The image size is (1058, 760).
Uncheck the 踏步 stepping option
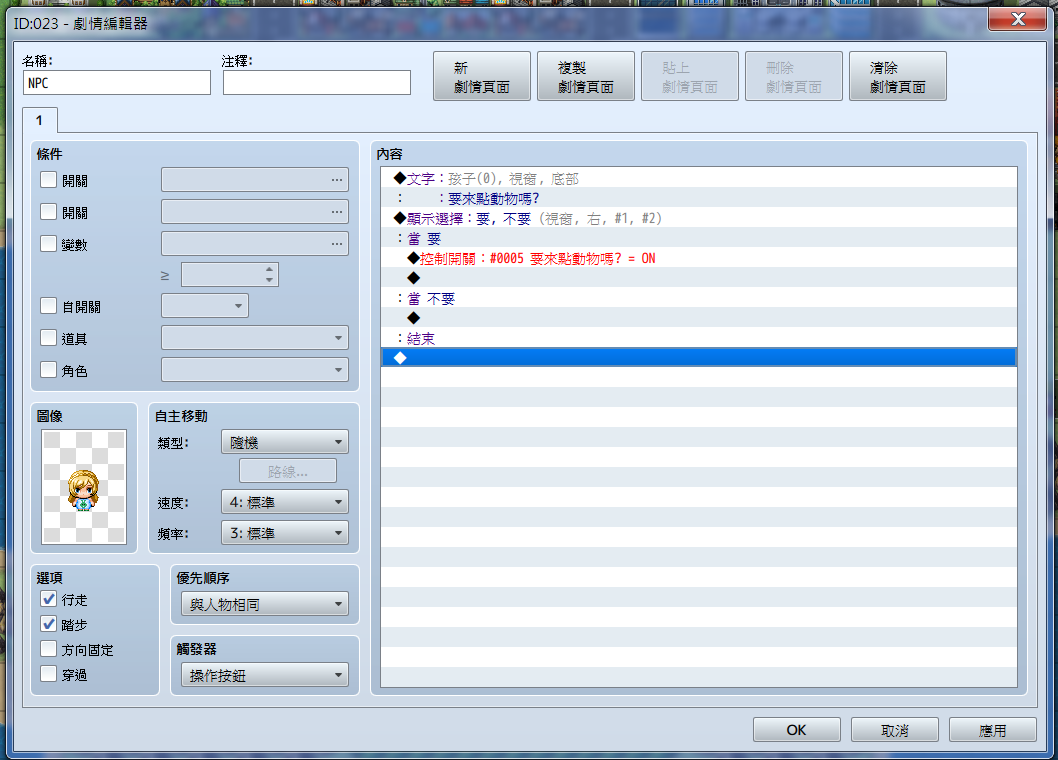[x=49, y=624]
